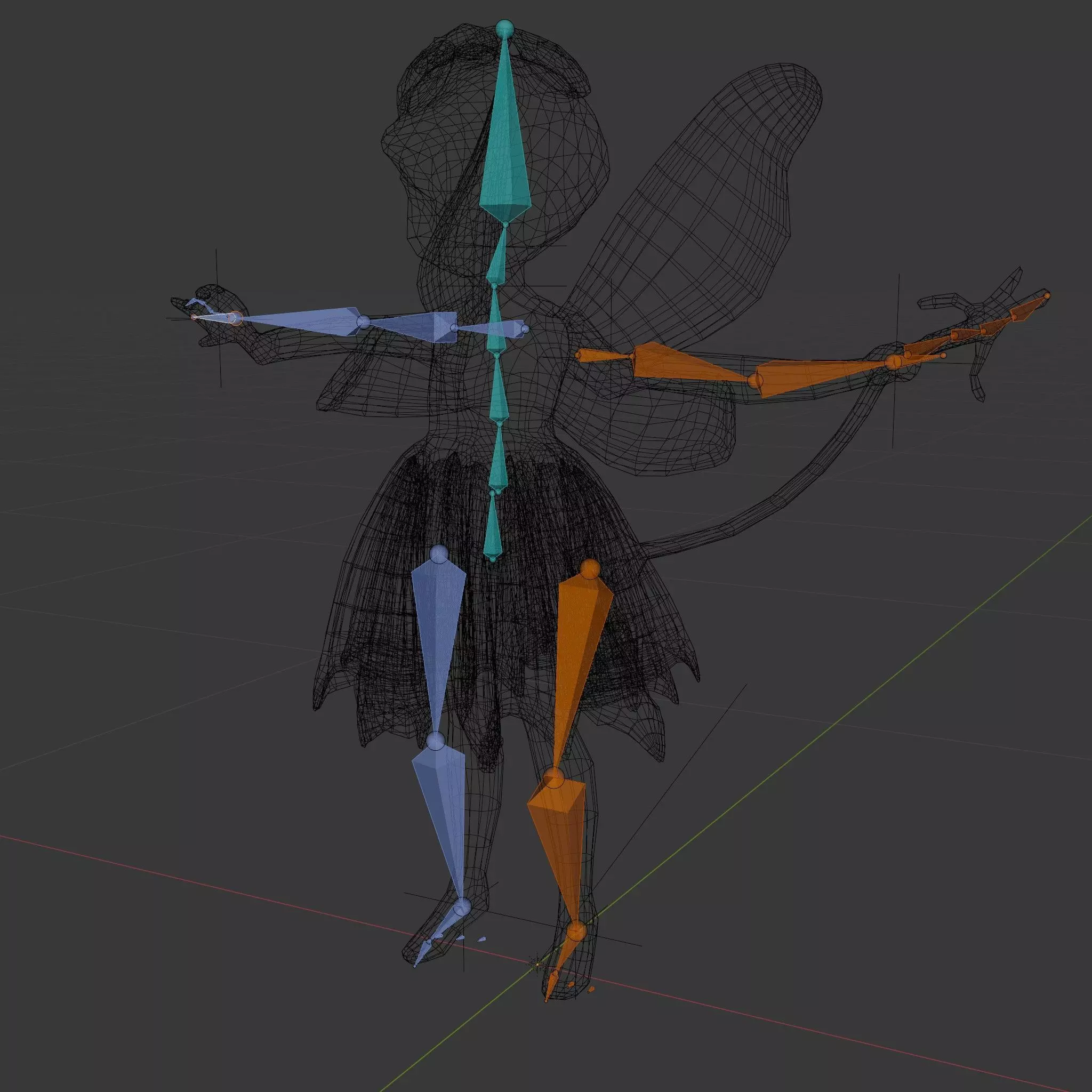Click the orange wrist joint sphere
1092x1092 pixels.
893,362
